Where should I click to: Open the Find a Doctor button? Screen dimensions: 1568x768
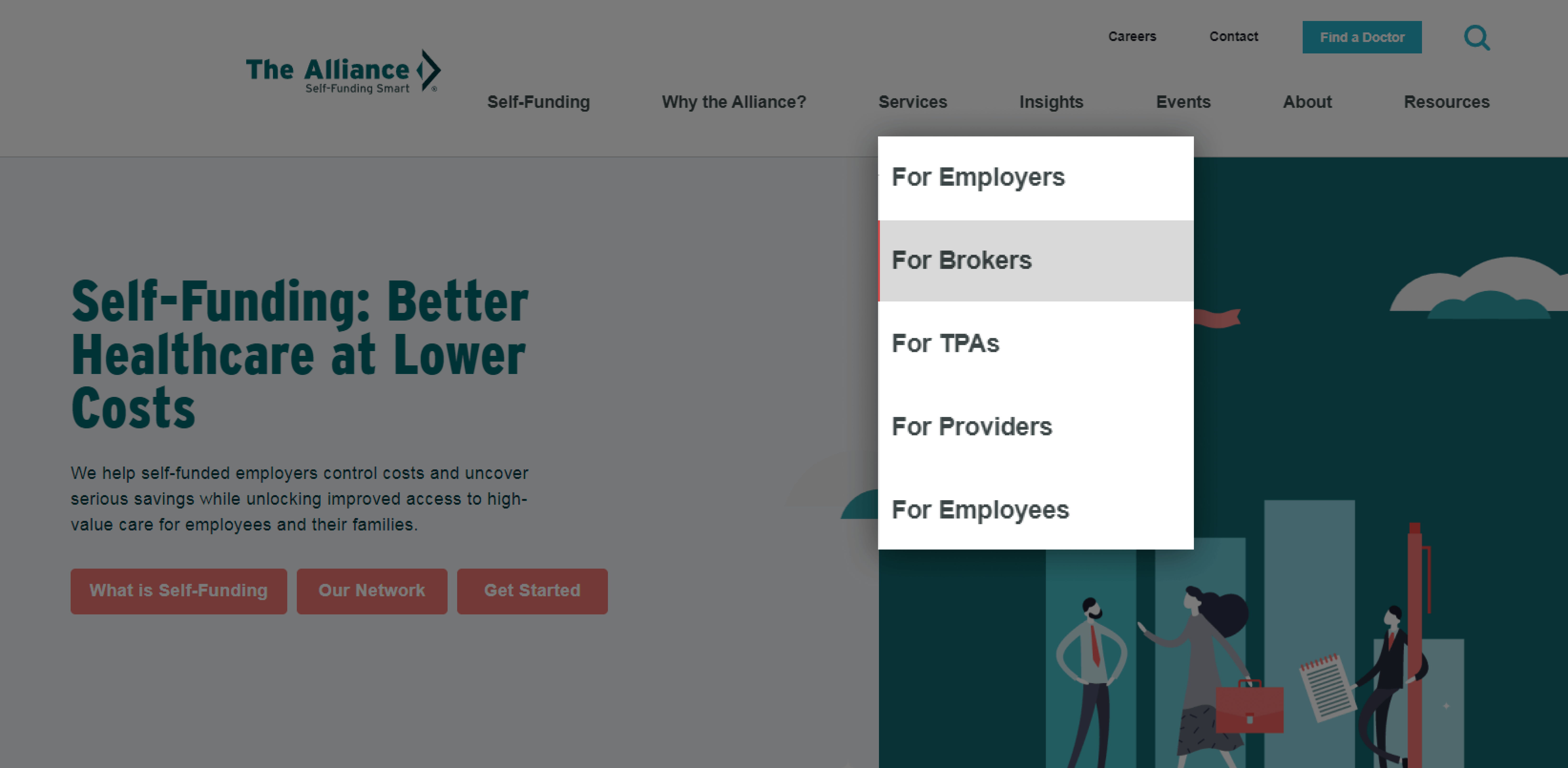point(1363,36)
